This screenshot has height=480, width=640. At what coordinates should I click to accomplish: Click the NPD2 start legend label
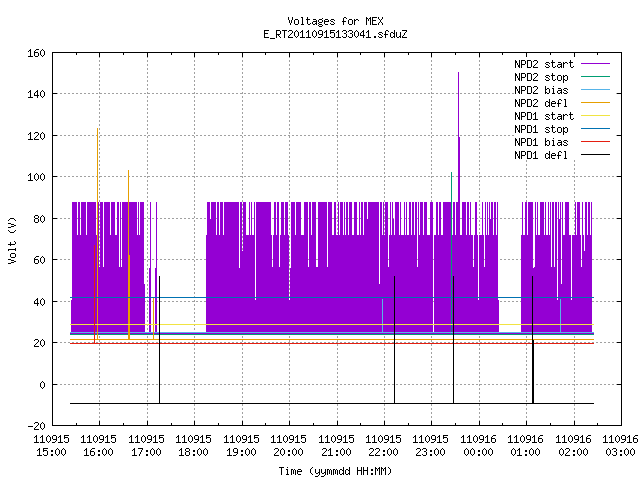tap(544, 64)
